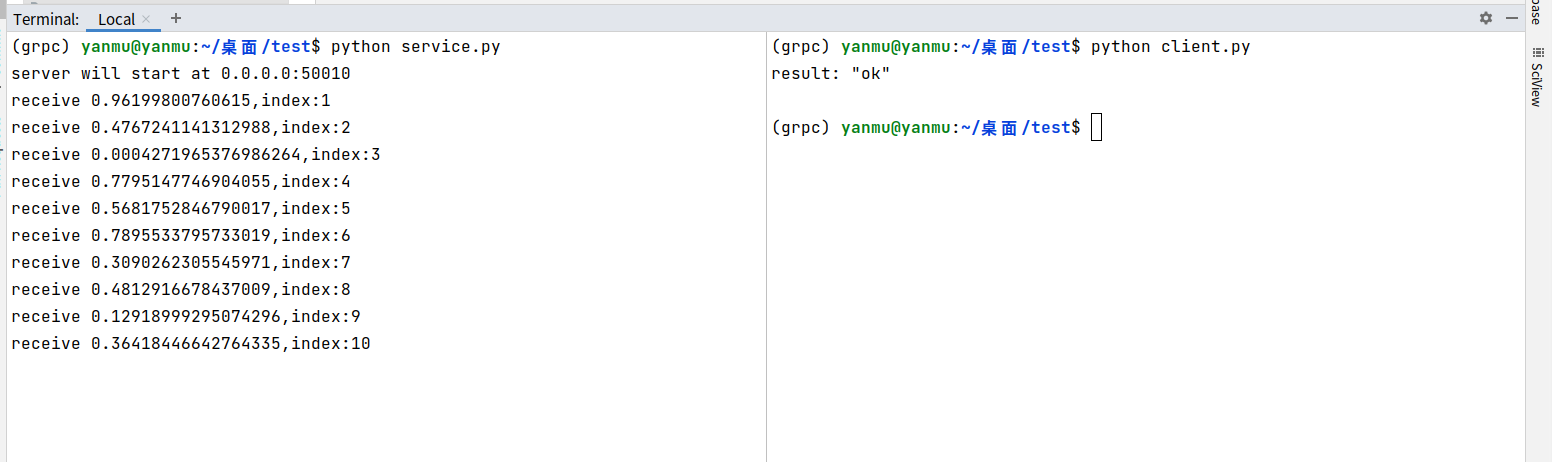Click the receive line with index:2
The height and width of the screenshot is (462, 1552).
(181, 127)
